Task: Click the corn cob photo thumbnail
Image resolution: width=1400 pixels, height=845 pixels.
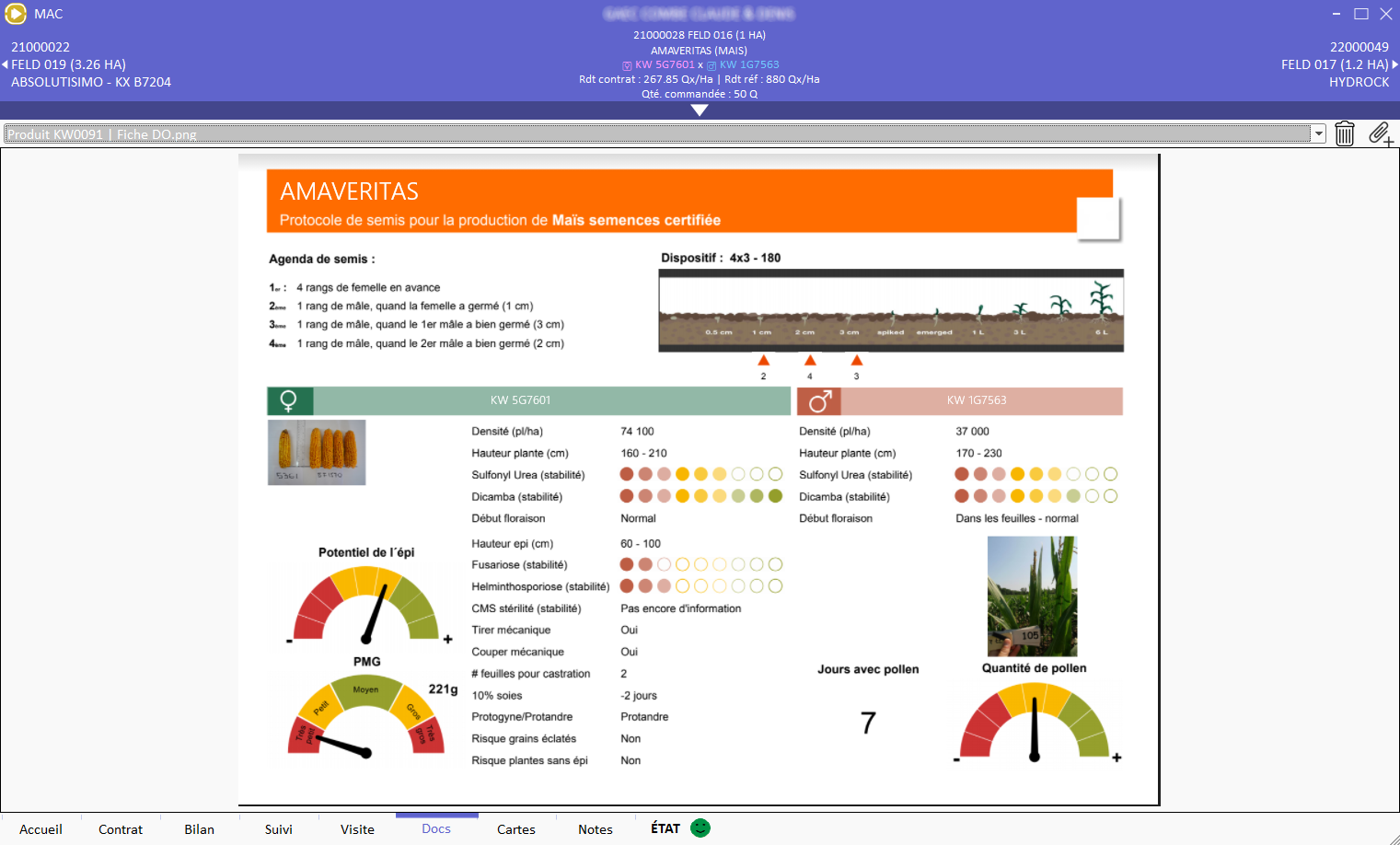Action: pos(317,452)
